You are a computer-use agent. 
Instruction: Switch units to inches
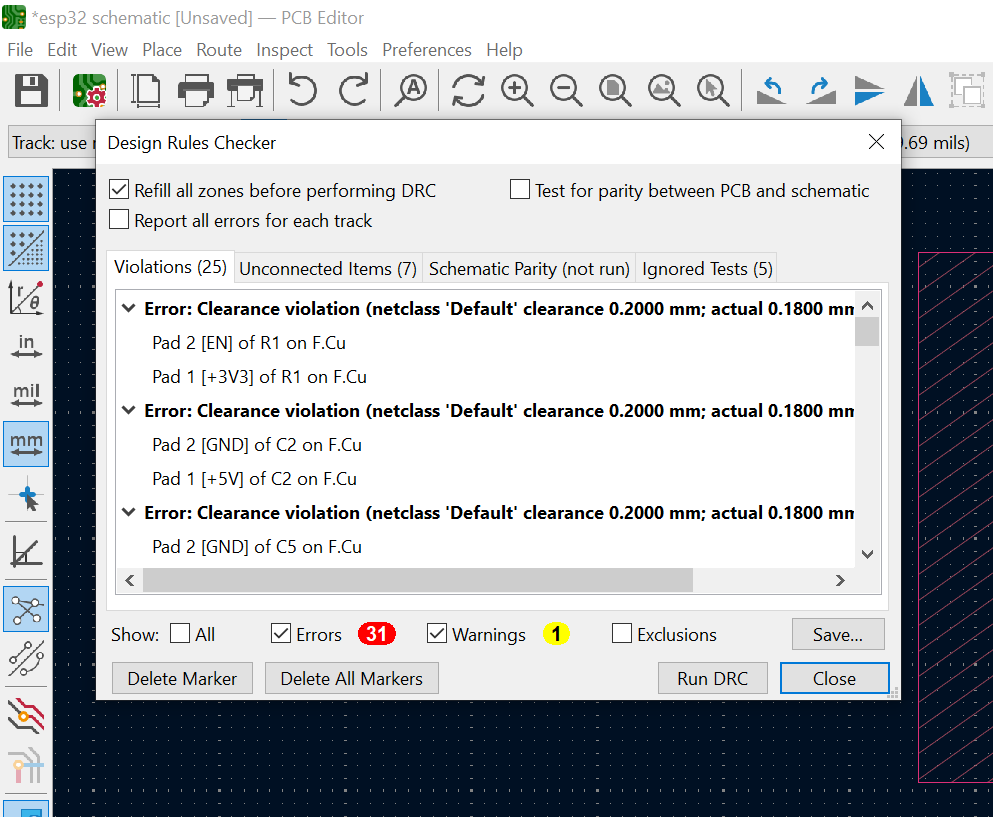tap(26, 346)
